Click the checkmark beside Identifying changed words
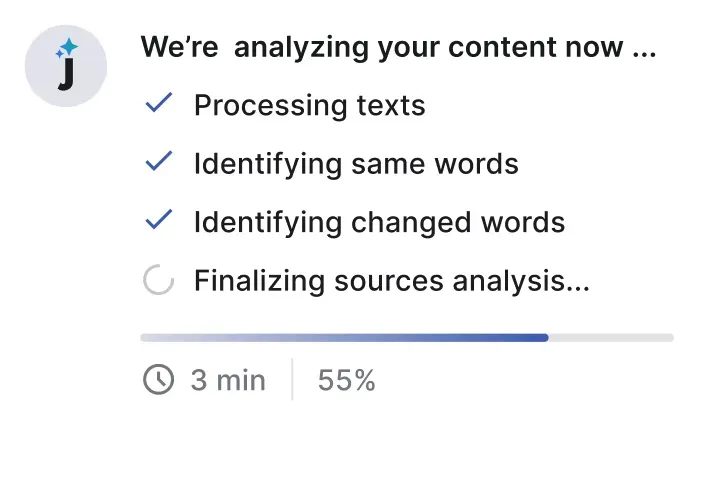The height and width of the screenshot is (488, 716). click(x=159, y=219)
